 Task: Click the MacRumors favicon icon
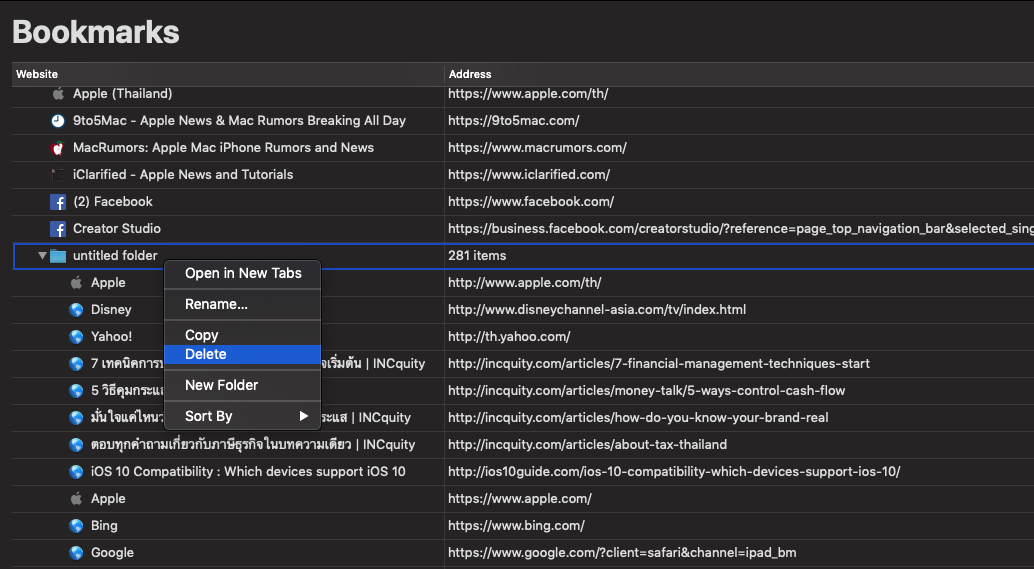pos(58,148)
